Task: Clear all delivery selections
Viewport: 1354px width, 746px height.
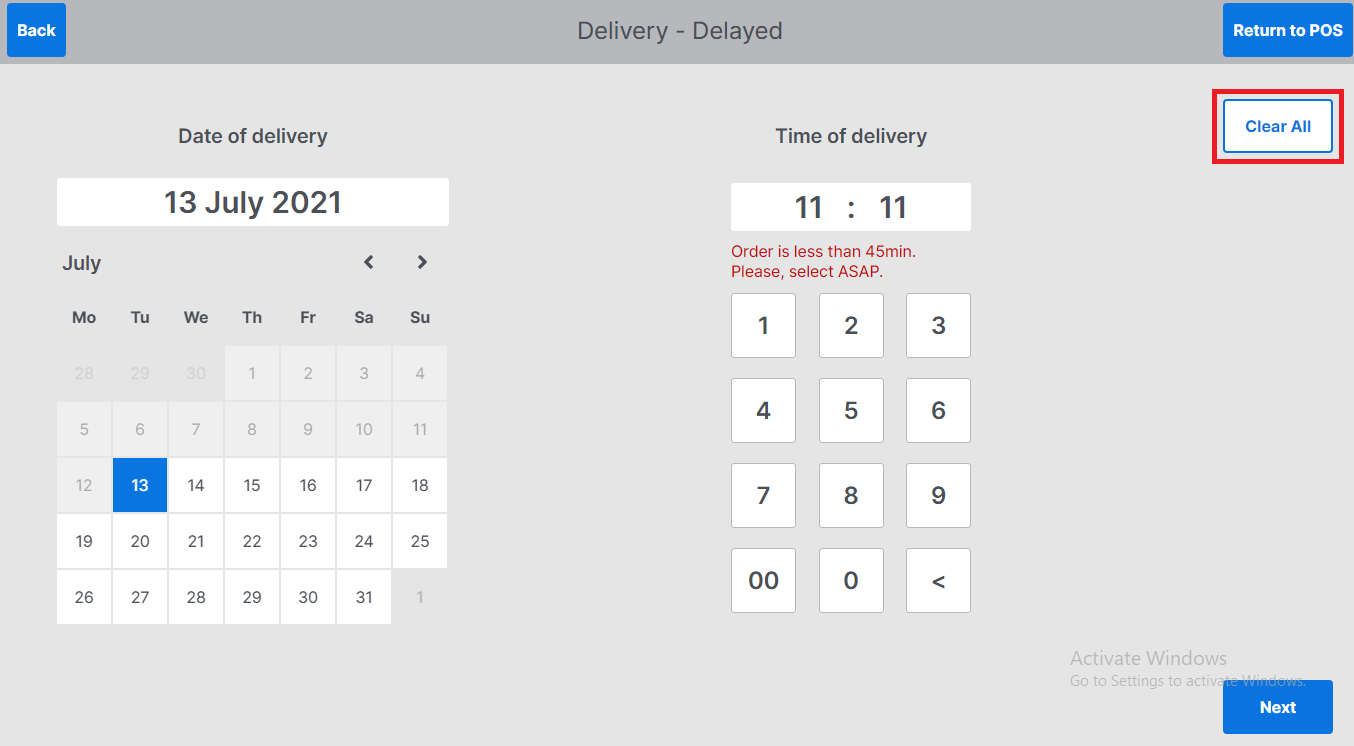Action: pyautogui.click(x=1277, y=126)
